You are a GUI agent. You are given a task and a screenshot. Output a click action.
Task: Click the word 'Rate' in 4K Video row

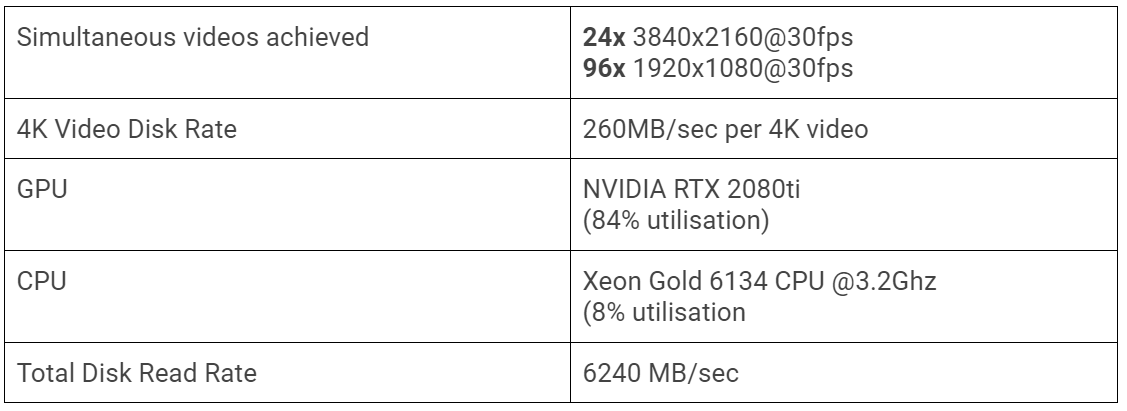211,129
